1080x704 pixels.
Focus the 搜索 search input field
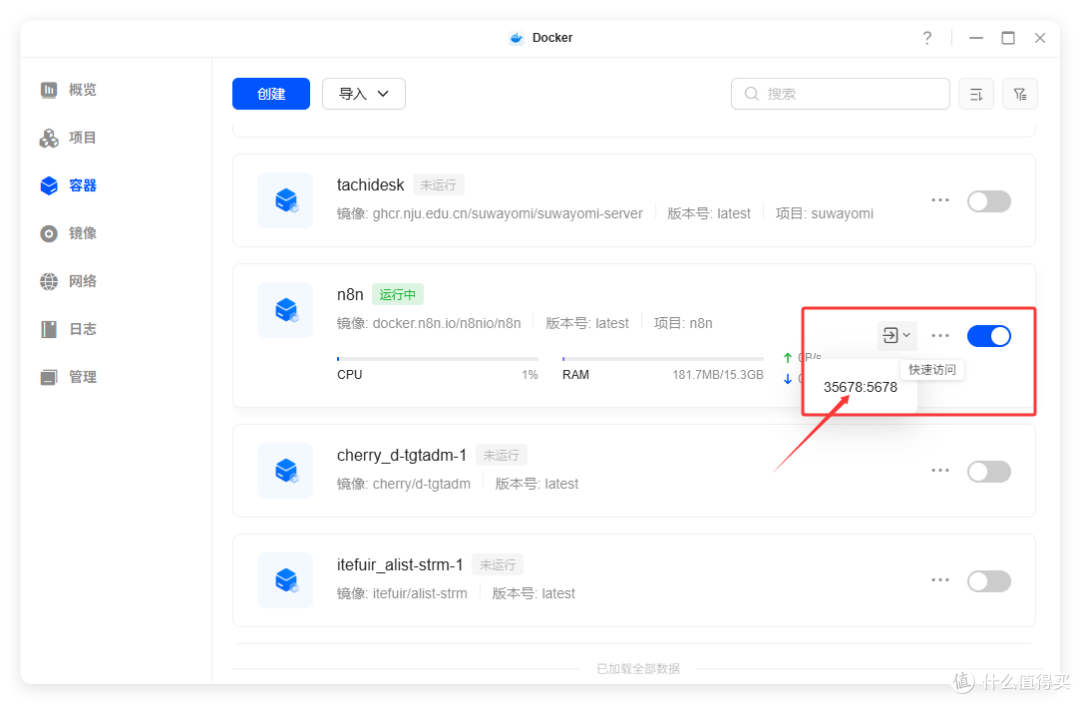(840, 94)
